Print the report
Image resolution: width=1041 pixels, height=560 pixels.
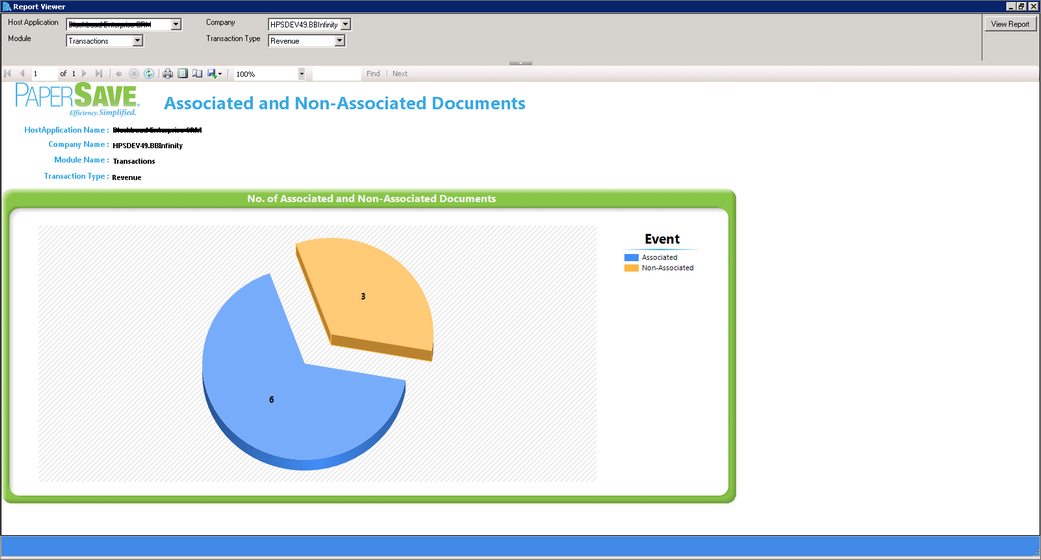click(x=168, y=74)
